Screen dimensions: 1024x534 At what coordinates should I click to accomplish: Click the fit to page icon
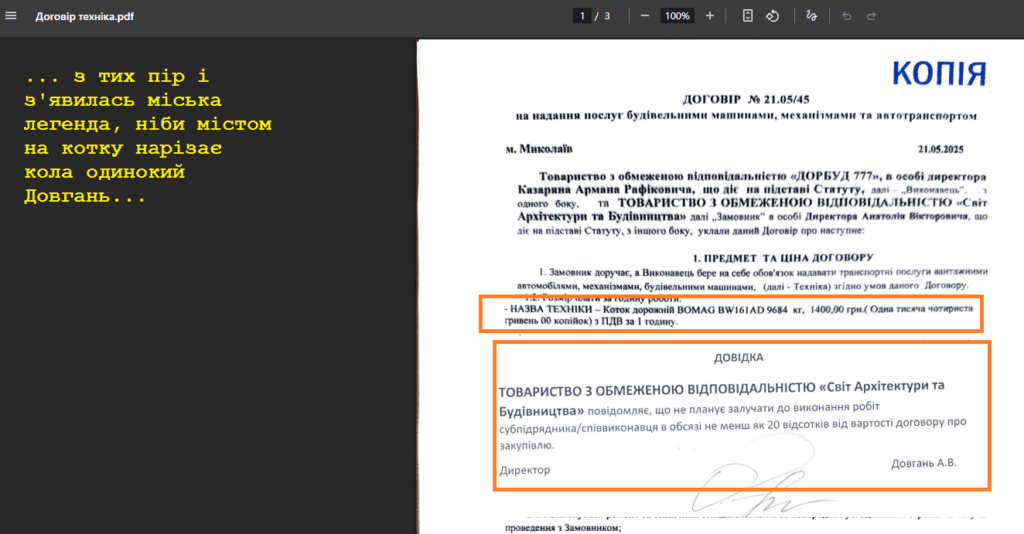(748, 16)
